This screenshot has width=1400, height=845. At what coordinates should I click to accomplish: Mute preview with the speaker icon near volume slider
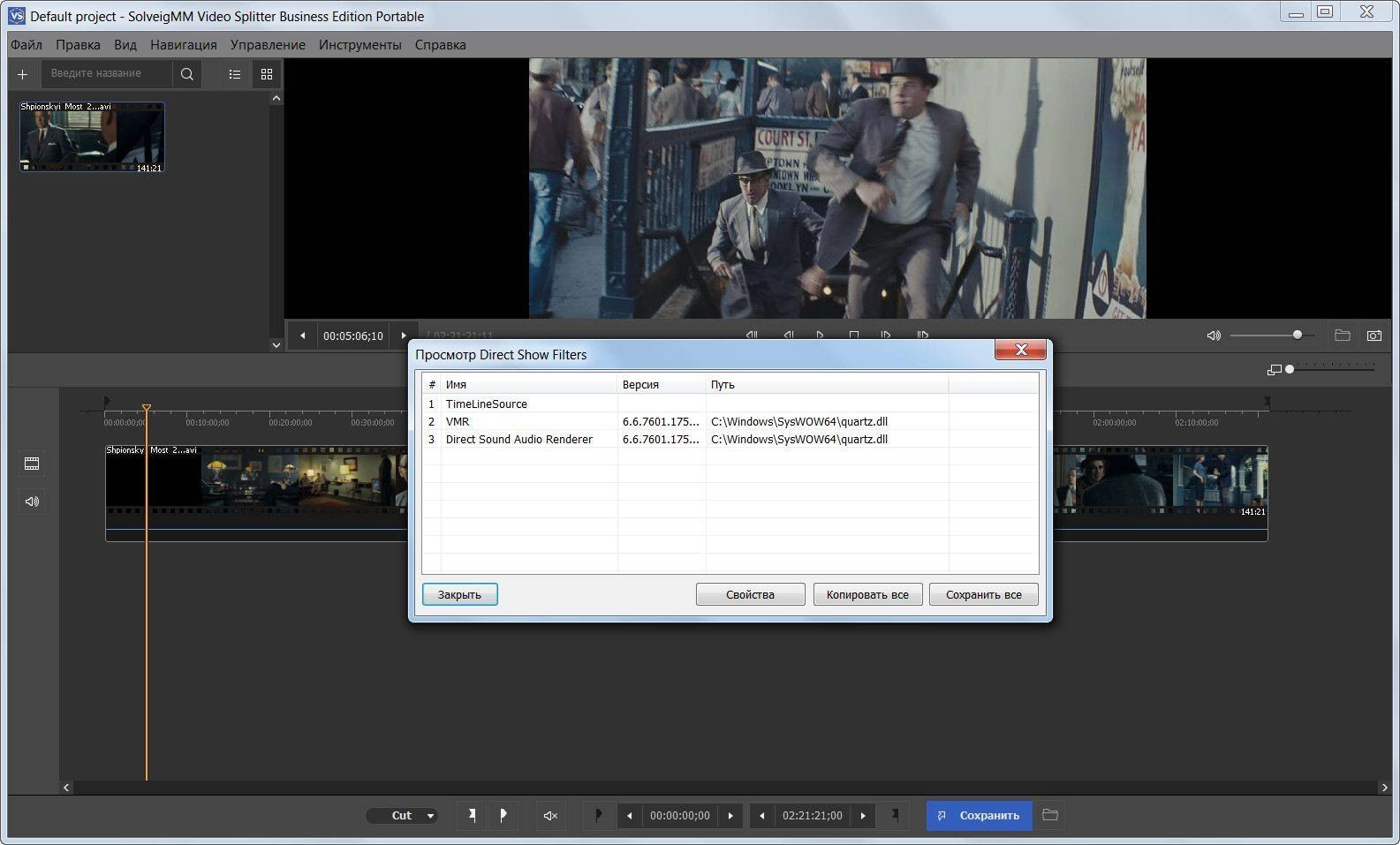pyautogui.click(x=1214, y=336)
